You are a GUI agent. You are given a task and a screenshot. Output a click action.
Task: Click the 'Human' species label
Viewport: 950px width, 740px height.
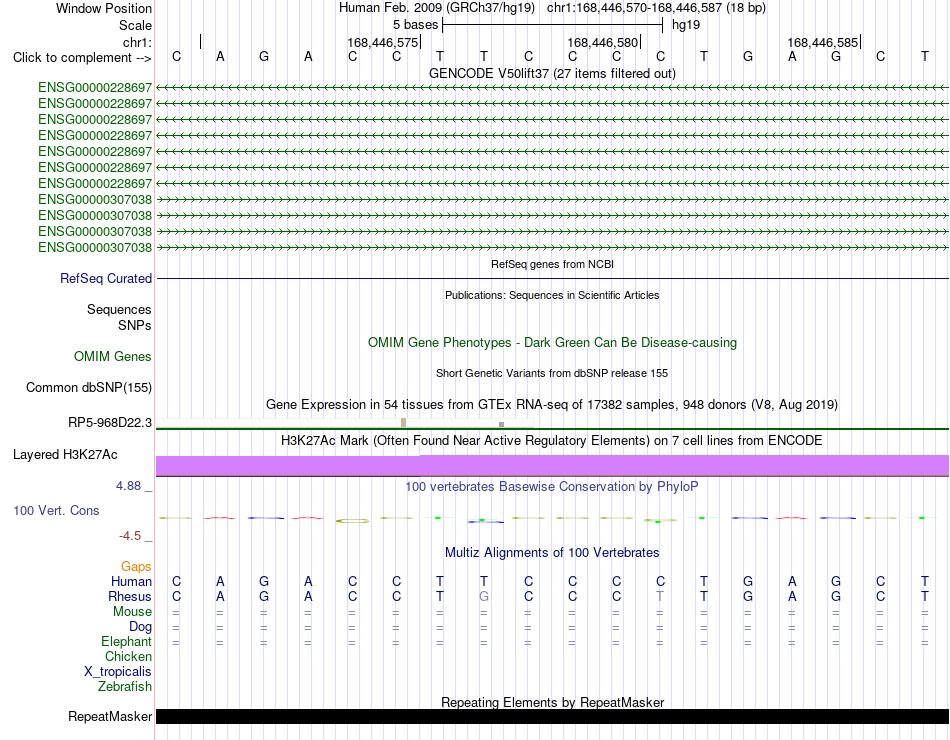pyautogui.click(x=131, y=581)
